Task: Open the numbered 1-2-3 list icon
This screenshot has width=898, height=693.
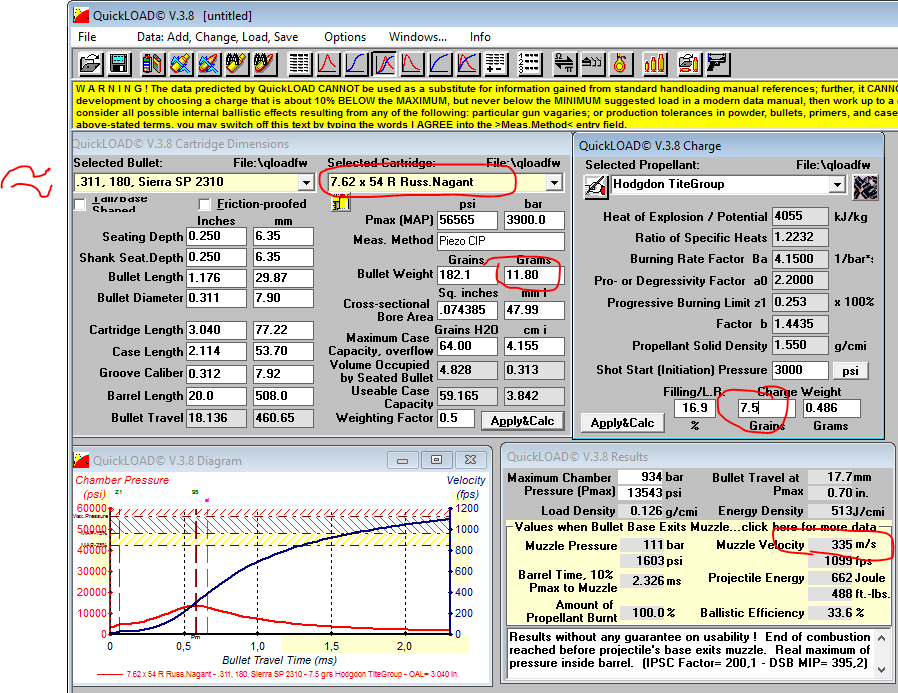Action: 530,64
